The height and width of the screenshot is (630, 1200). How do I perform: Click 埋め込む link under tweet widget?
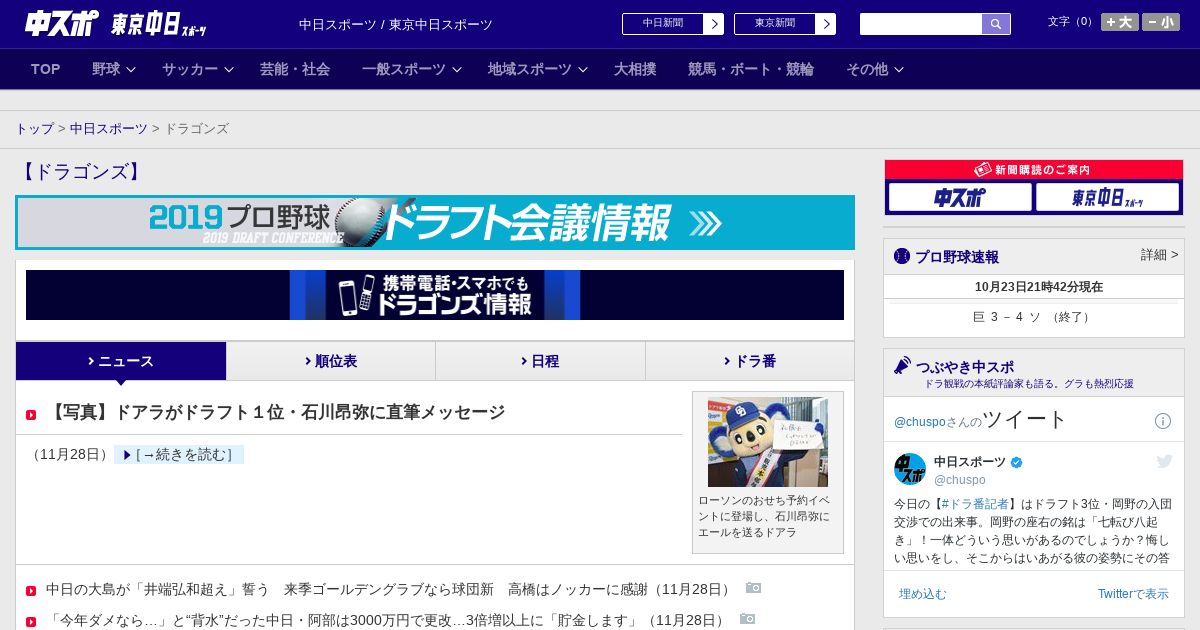point(922,594)
